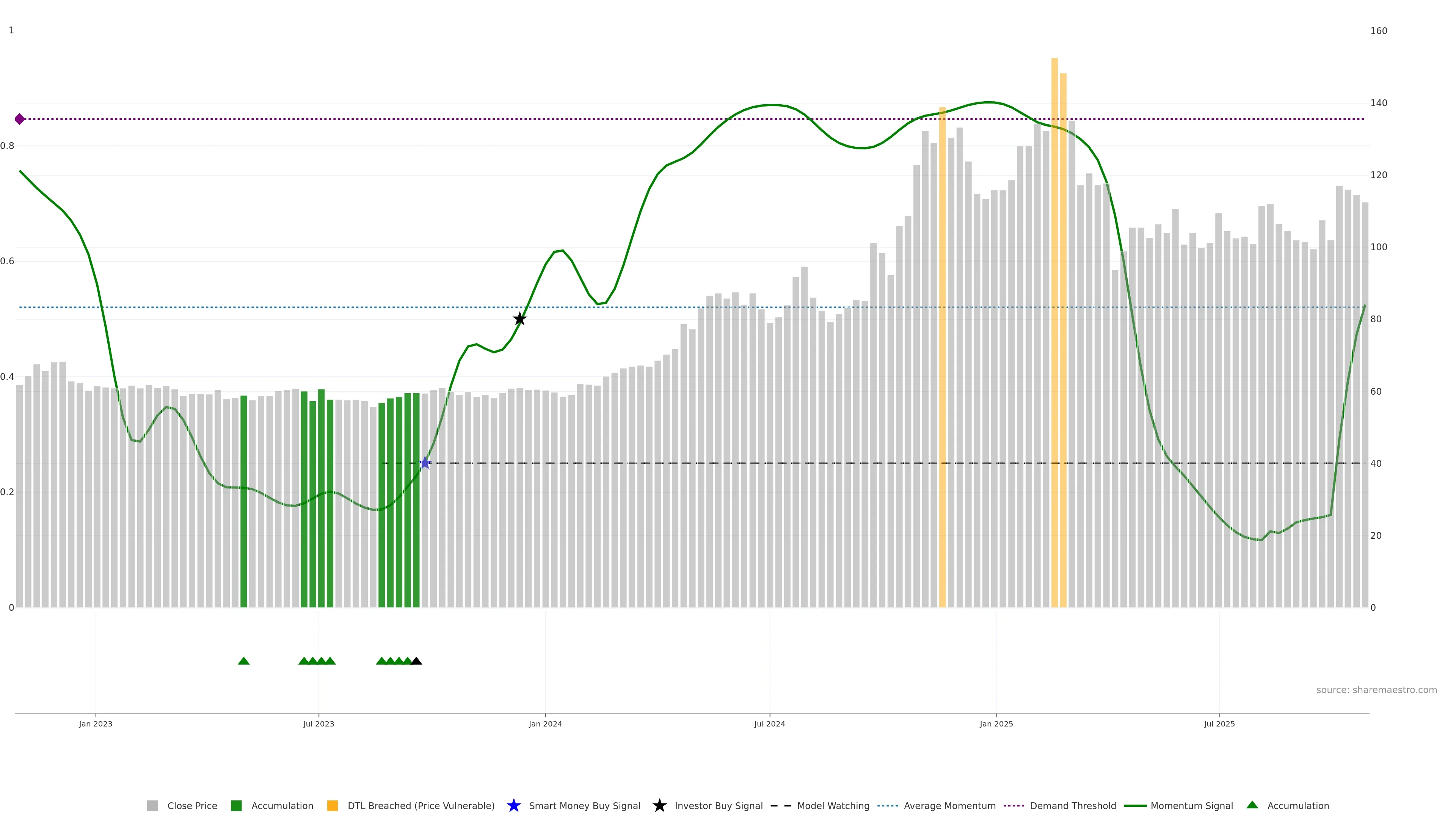The image size is (1456, 819).
Task: Click the purple dotted Demand Threshold legend line
Action: (x=1014, y=805)
